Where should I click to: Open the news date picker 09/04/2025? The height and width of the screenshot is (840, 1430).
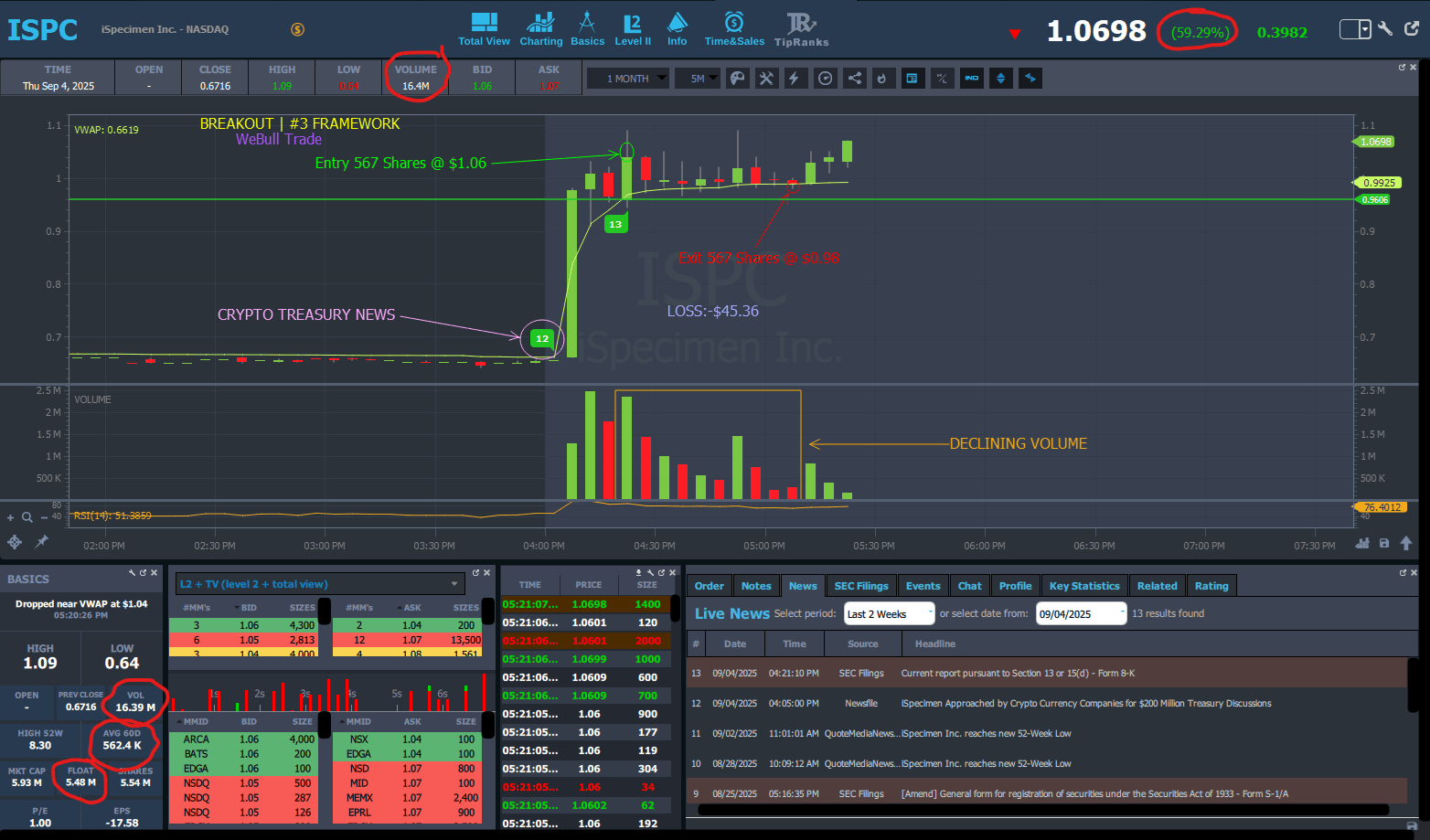point(1081,614)
